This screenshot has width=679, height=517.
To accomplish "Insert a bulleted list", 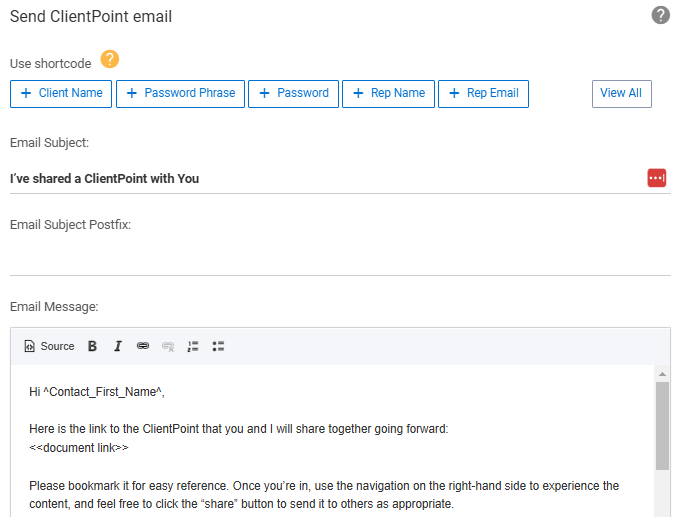I will tap(218, 346).
